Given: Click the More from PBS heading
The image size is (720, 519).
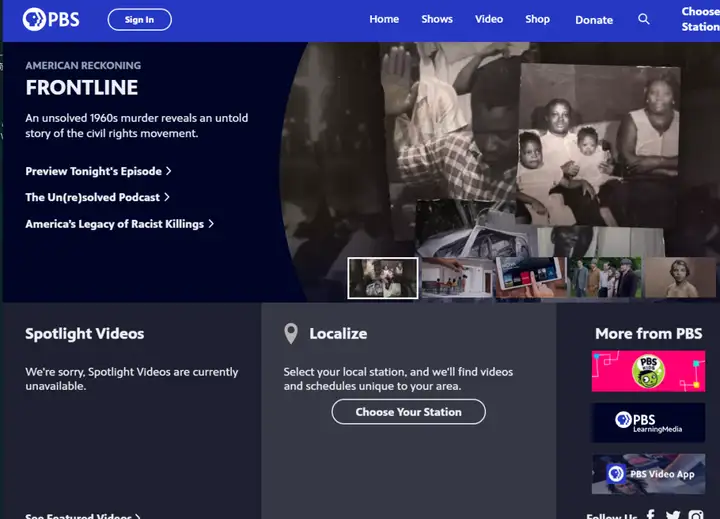Looking at the screenshot, I should click(x=648, y=333).
